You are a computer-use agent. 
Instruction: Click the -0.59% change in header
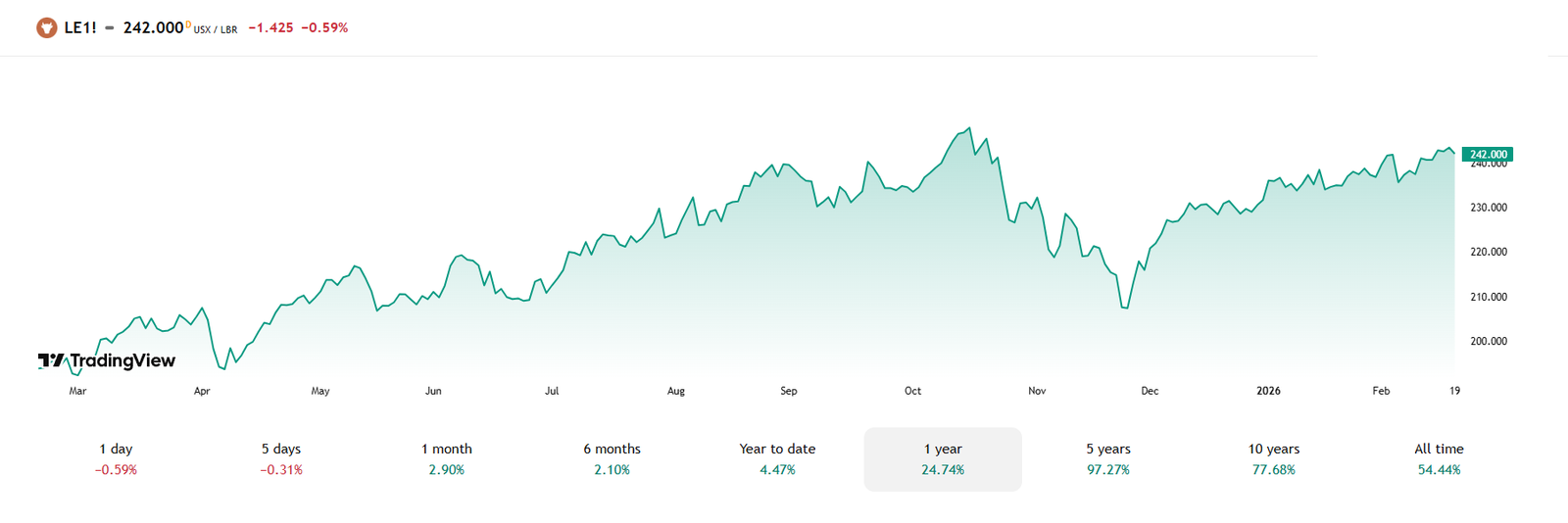[x=323, y=27]
